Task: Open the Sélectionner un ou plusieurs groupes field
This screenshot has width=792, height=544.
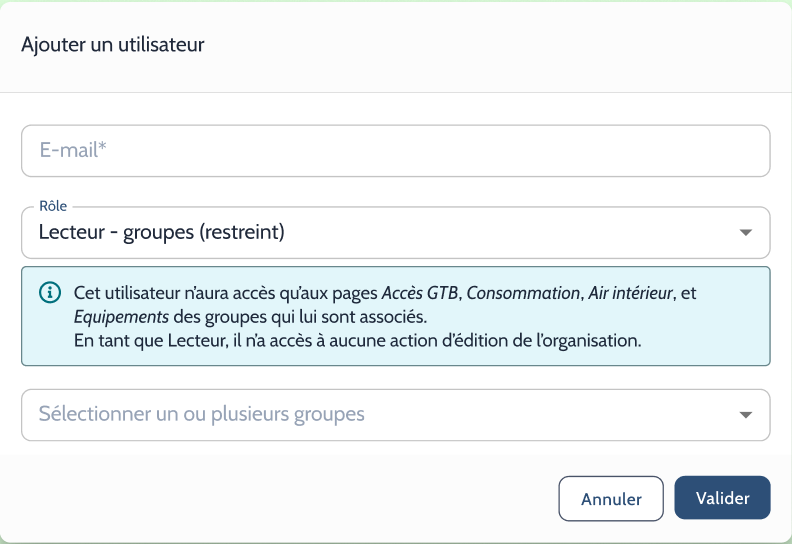Action: click(x=395, y=415)
